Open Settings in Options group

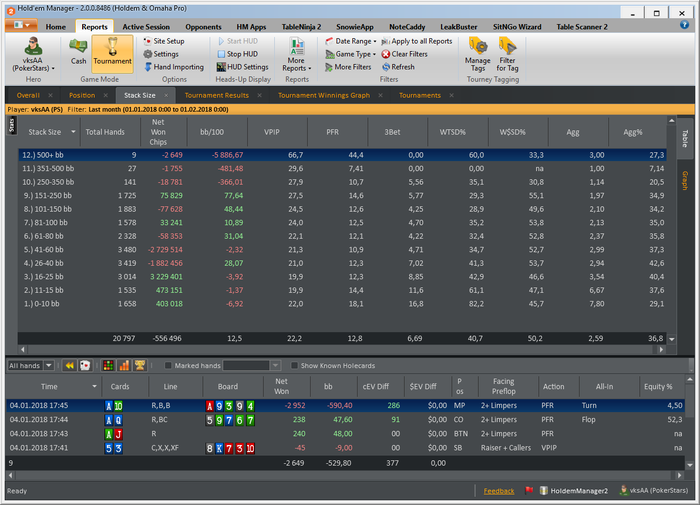[x=161, y=54]
